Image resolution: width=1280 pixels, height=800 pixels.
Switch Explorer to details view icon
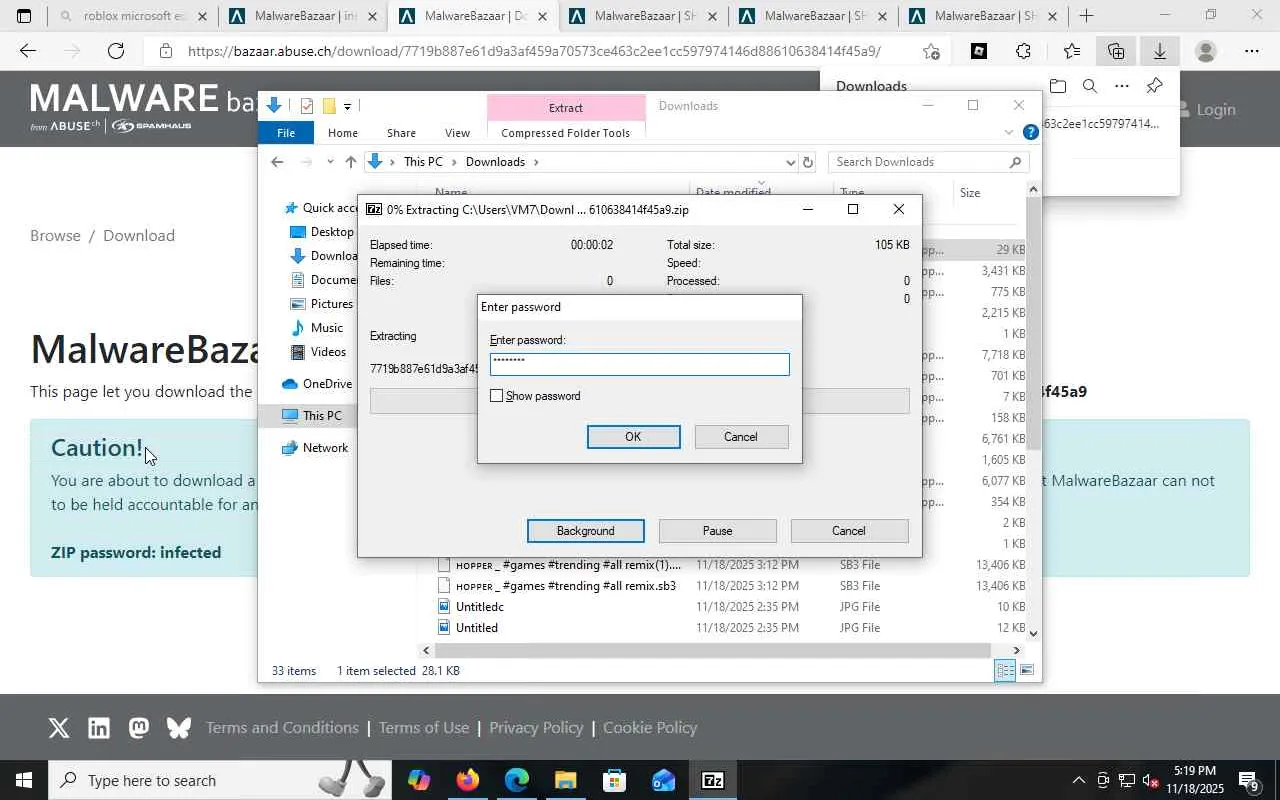pyautogui.click(x=1005, y=670)
